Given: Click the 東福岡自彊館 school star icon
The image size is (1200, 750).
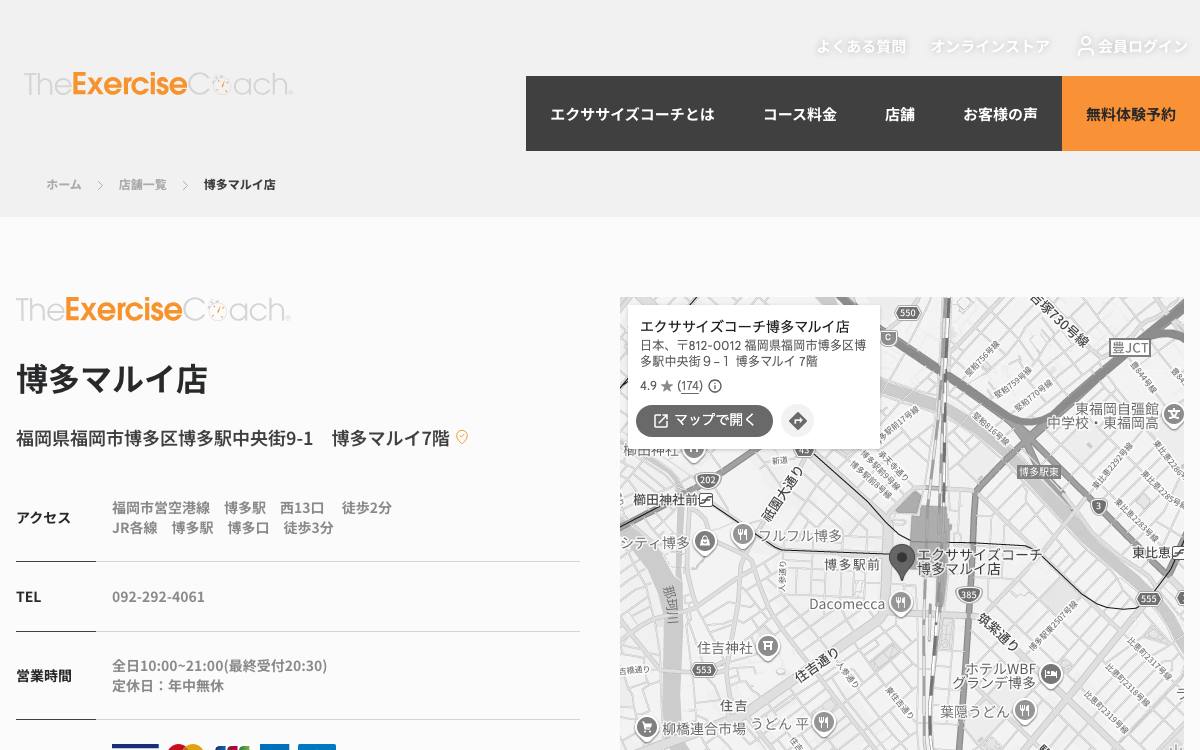Looking at the screenshot, I should click(x=1174, y=414).
